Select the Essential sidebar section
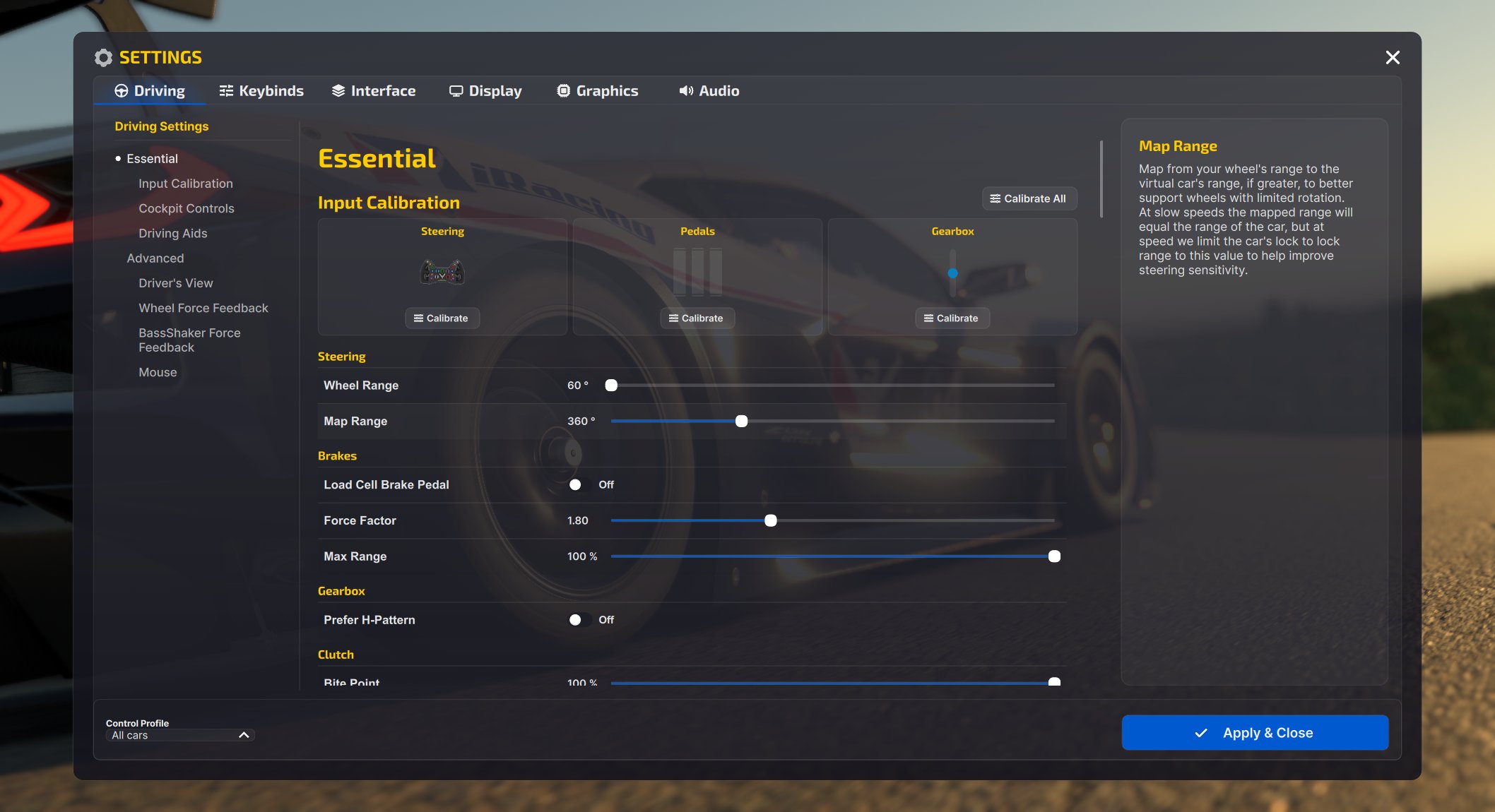This screenshot has height=812, width=1495. [x=152, y=159]
